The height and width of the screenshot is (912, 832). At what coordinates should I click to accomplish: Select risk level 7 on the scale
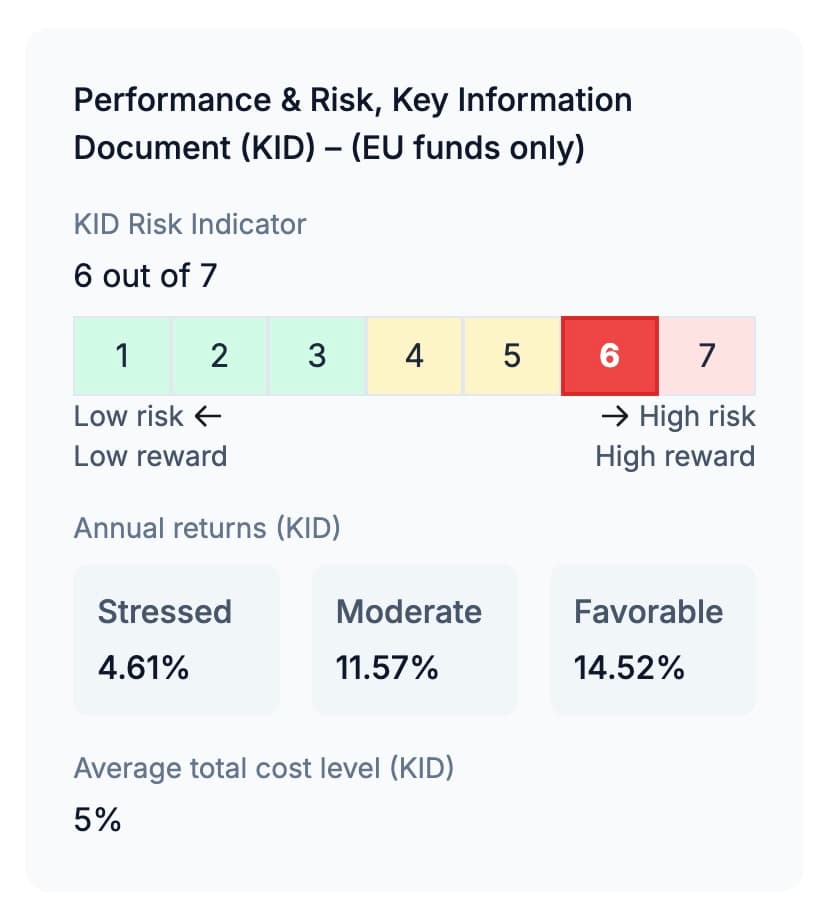[707, 355]
